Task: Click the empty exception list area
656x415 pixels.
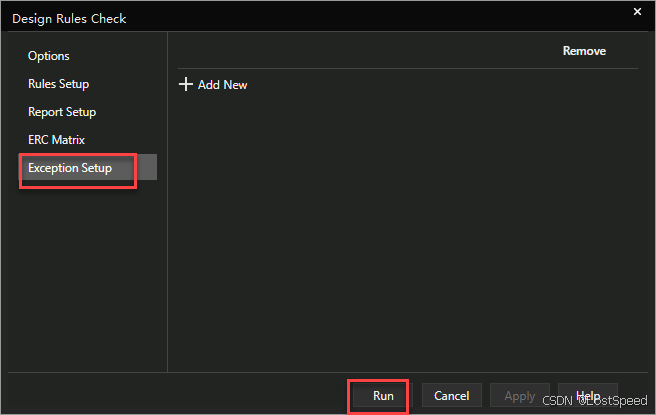Action: pos(400,230)
